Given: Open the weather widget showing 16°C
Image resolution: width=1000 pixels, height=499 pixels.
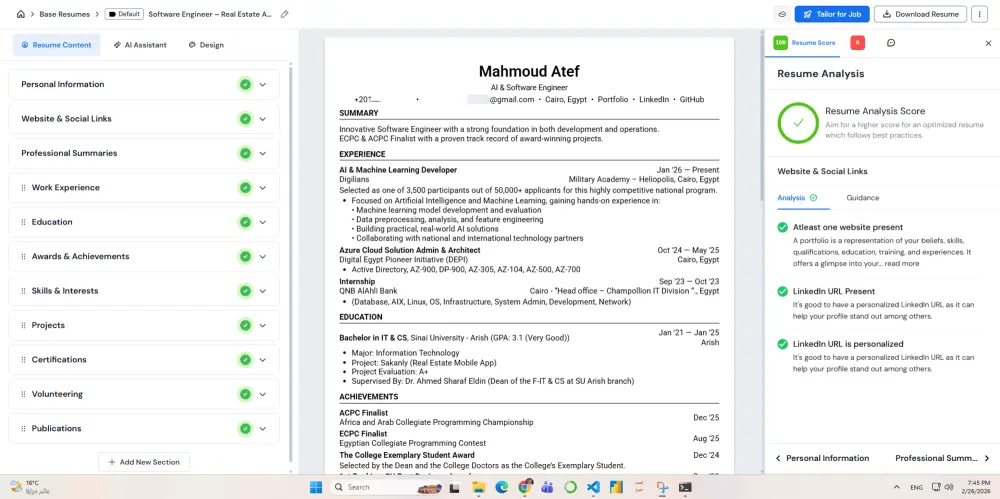Looking at the screenshot, I should click(30, 488).
